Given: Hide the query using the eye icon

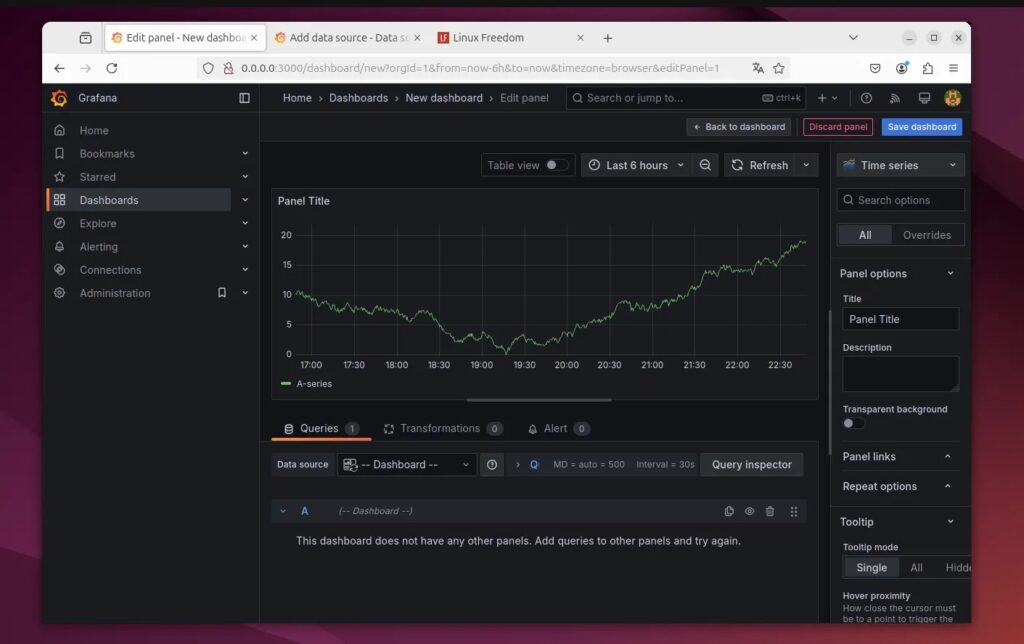Looking at the screenshot, I should [x=749, y=511].
